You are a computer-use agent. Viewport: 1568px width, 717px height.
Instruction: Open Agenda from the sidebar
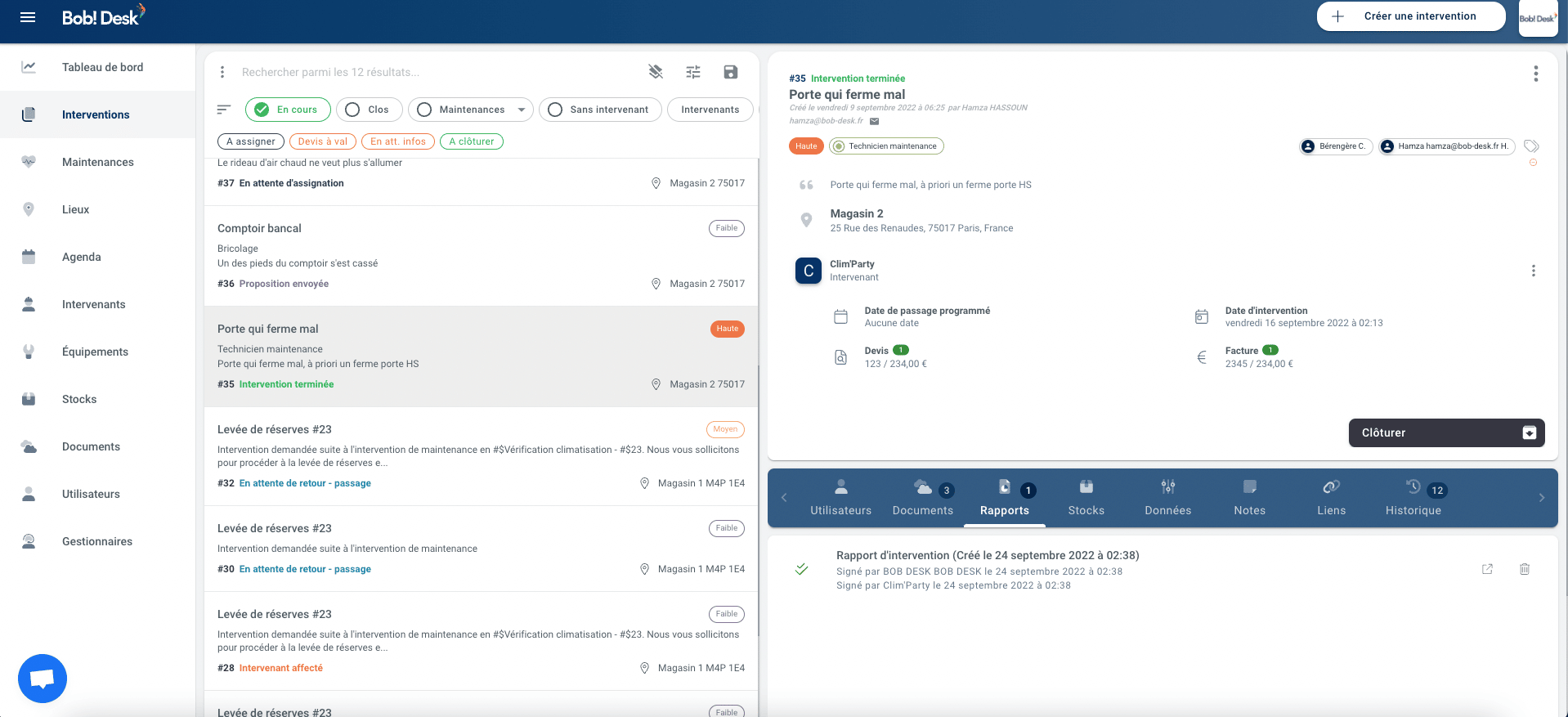click(98, 257)
